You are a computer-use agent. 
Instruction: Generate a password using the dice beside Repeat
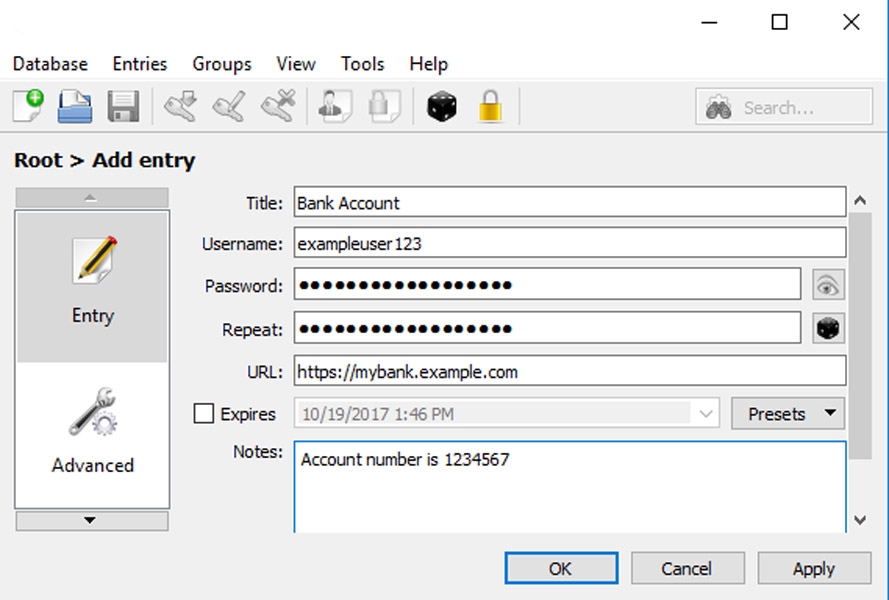tap(828, 328)
